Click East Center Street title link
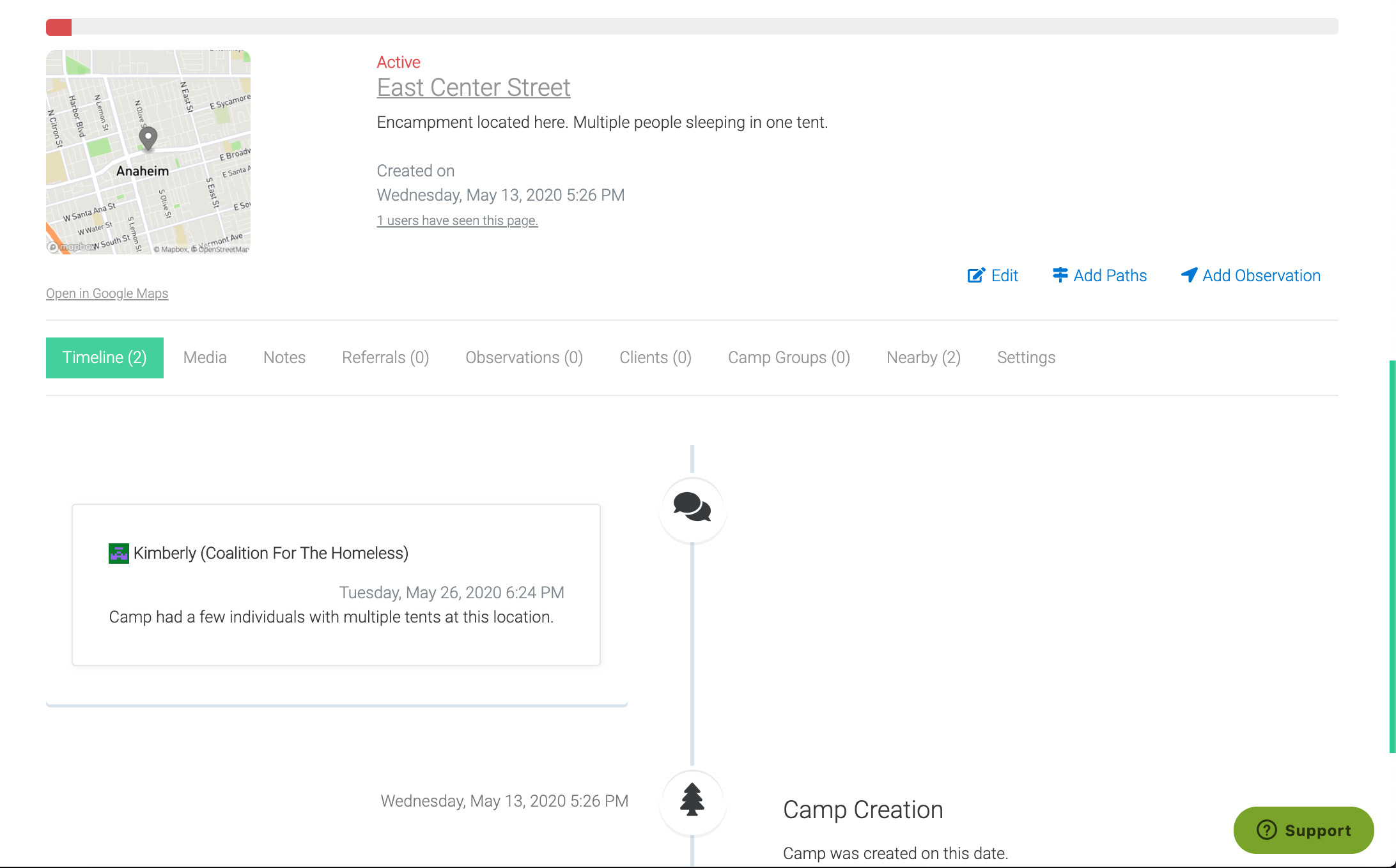Screen dimensions: 1396x868 (473, 88)
